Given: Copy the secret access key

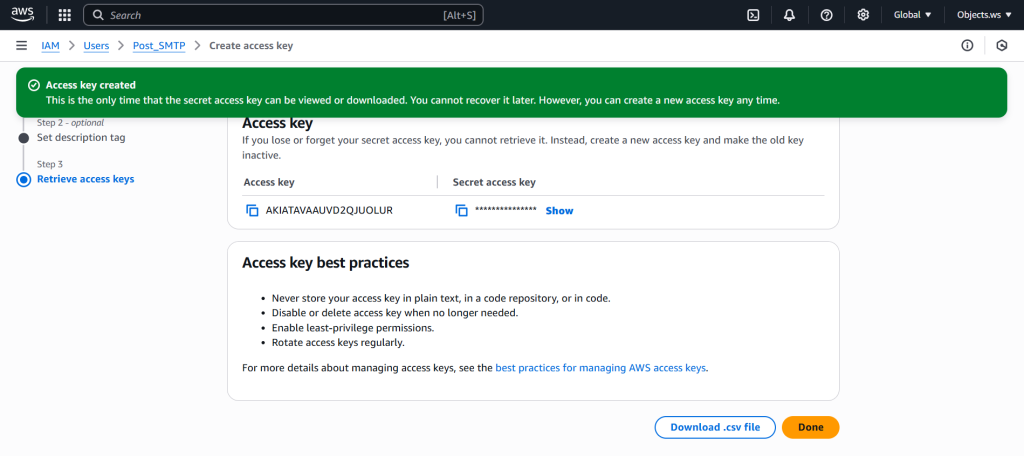Looking at the screenshot, I should click(x=461, y=211).
